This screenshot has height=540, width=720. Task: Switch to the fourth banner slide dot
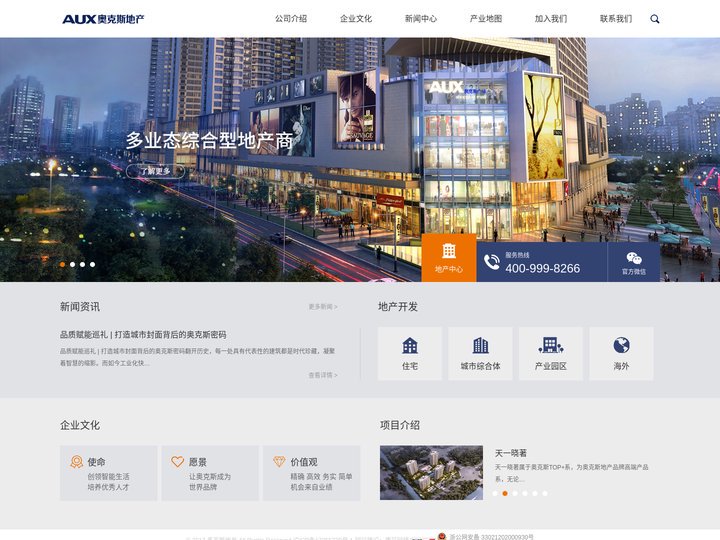coord(93,264)
